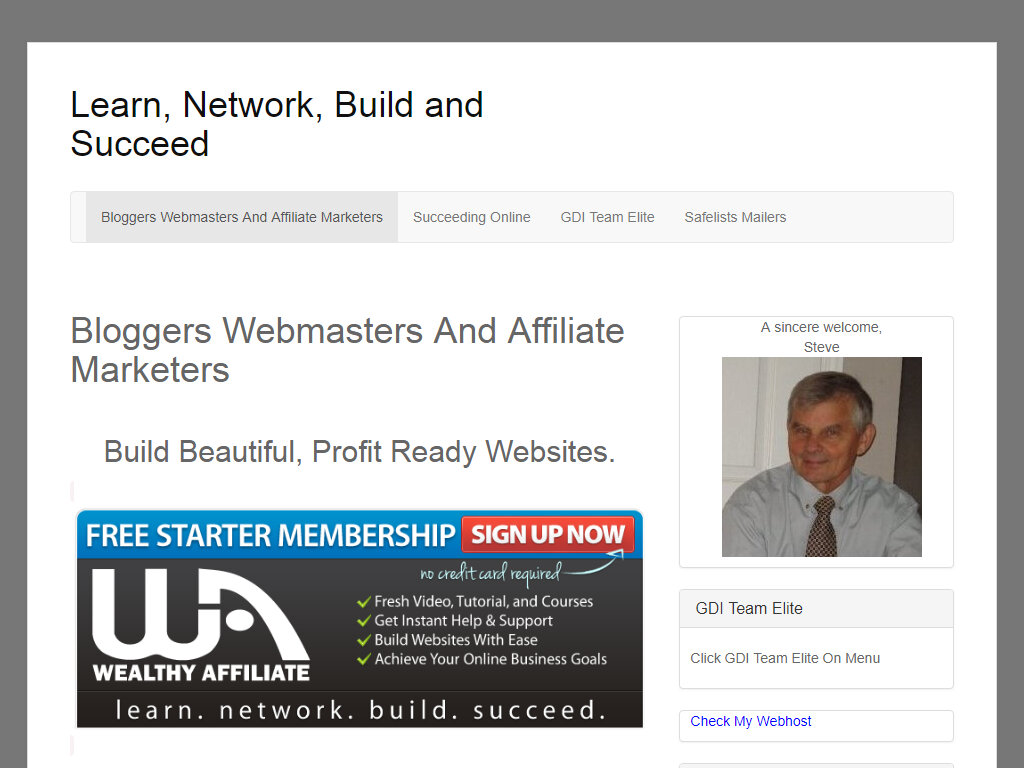The height and width of the screenshot is (768, 1024).
Task: Click the 'learn. network. build. succeed.' banner footer
Action: coord(360,710)
